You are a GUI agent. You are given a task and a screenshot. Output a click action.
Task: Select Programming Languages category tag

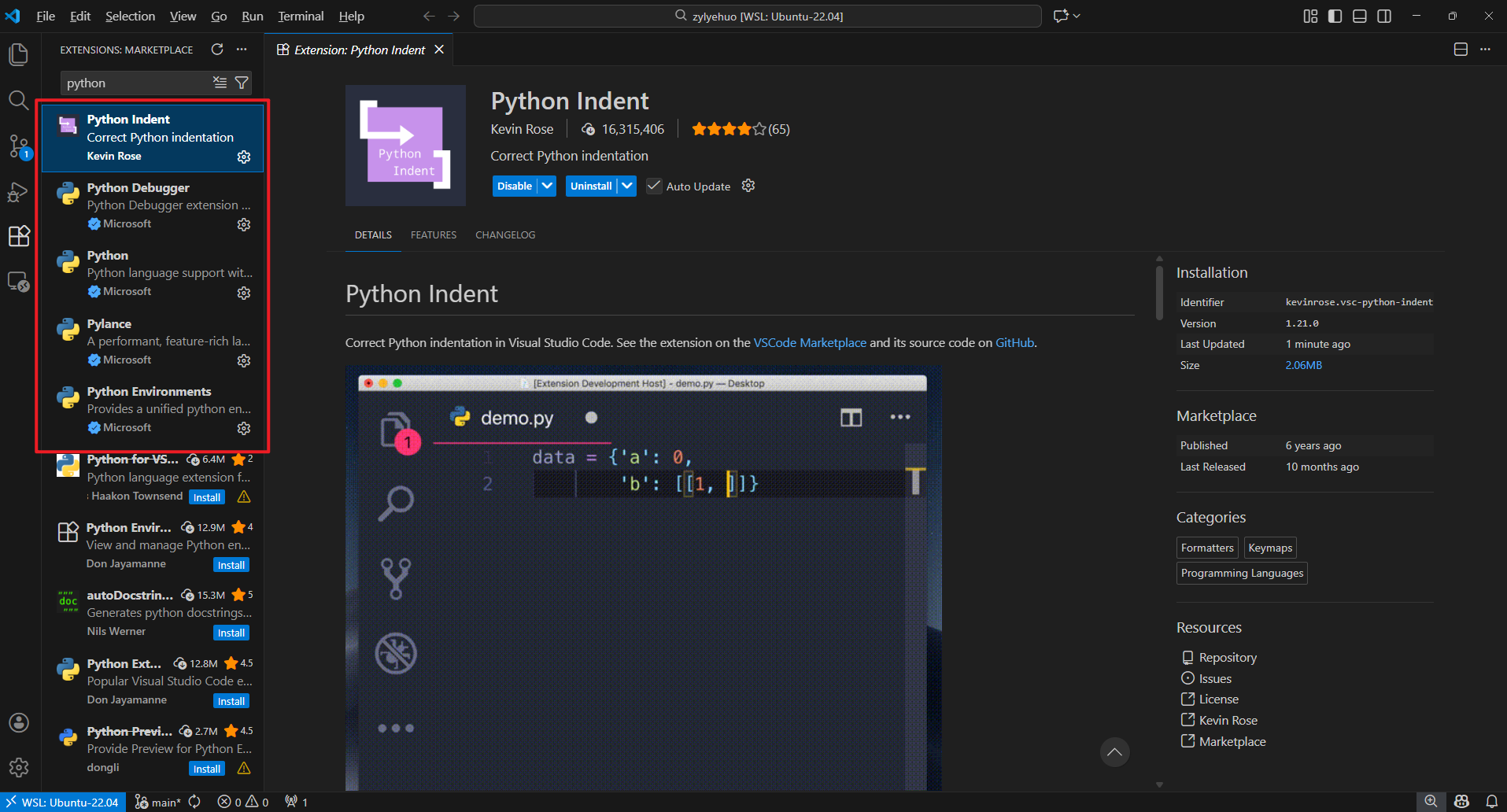pyautogui.click(x=1242, y=573)
